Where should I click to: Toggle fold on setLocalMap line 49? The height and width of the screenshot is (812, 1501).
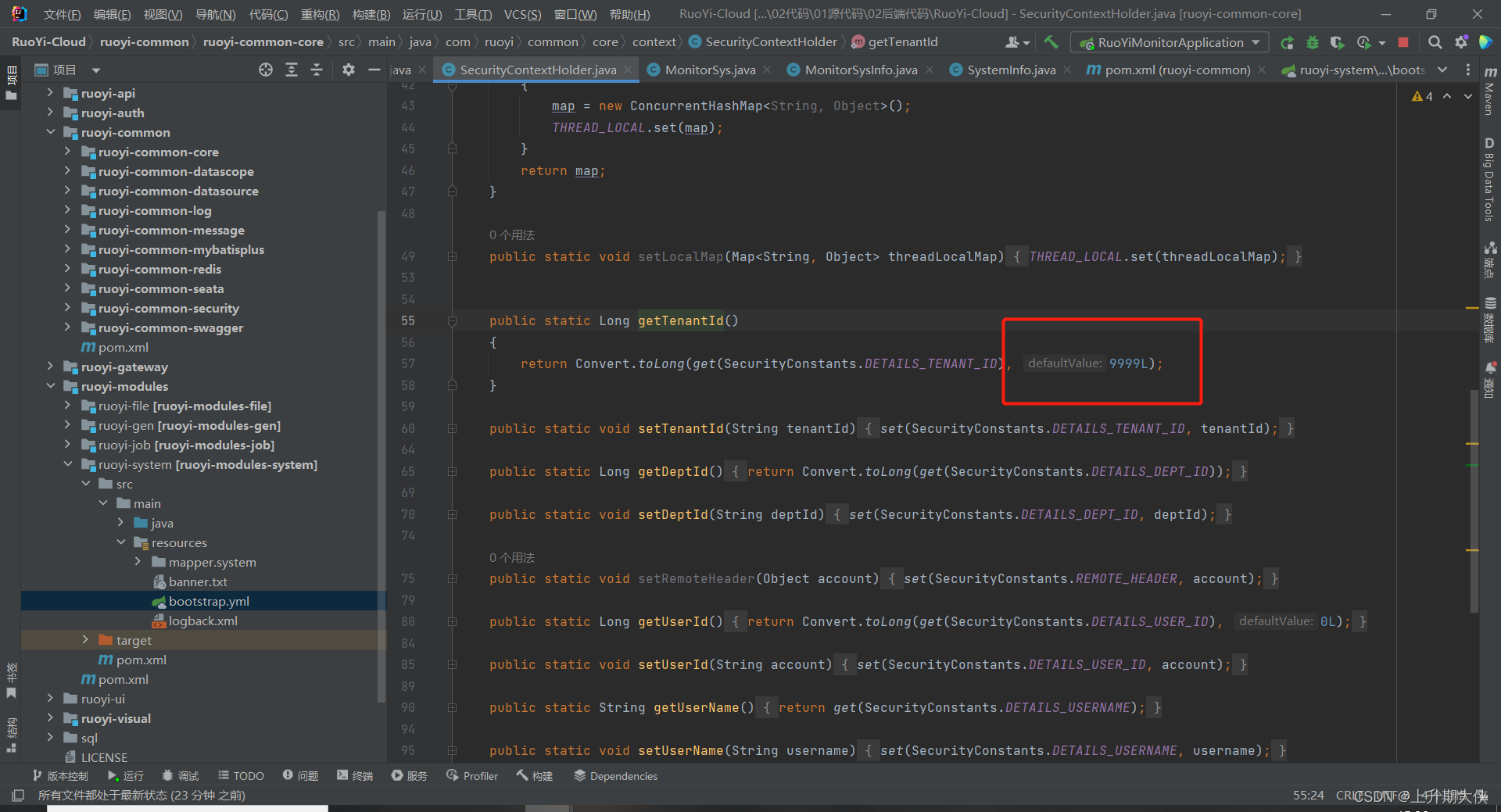click(452, 257)
